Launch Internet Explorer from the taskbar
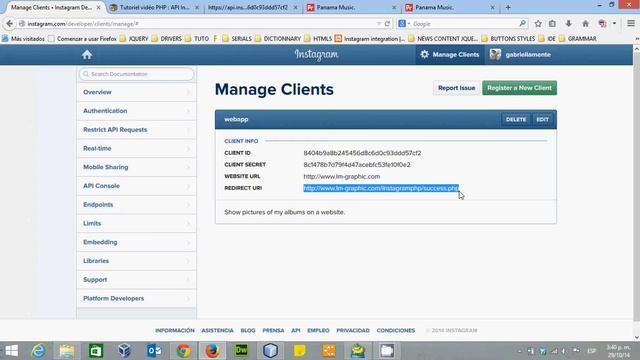640x360 pixels. tap(39, 351)
